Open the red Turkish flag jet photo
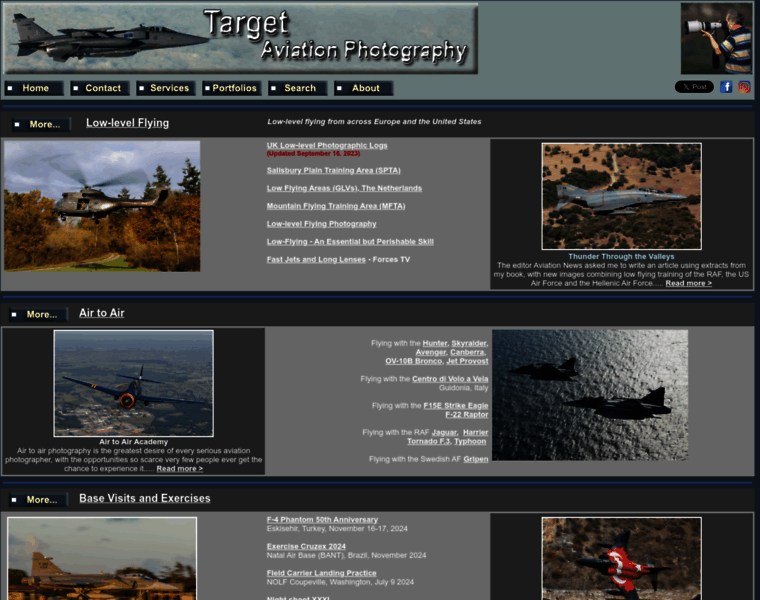The image size is (760, 600). 621,558
